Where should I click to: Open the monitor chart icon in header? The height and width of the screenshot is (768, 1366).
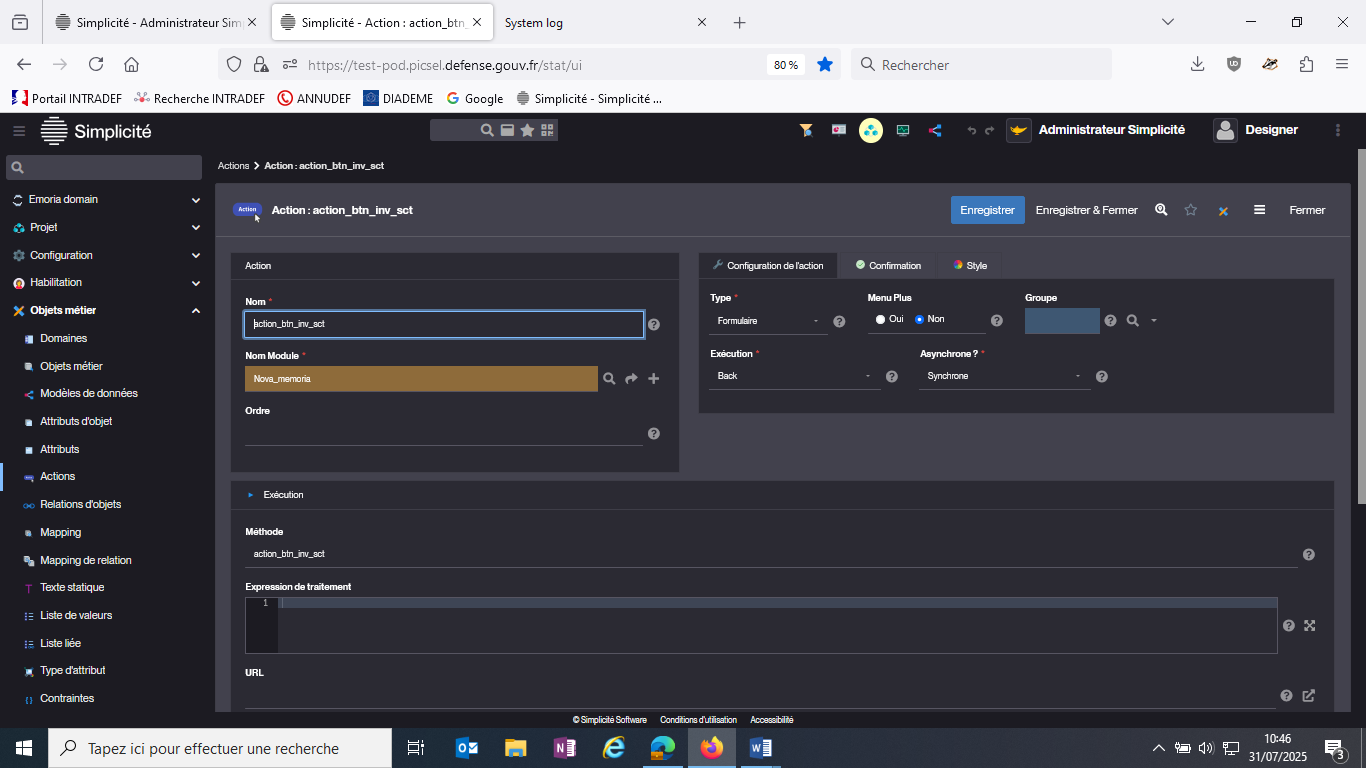click(903, 130)
